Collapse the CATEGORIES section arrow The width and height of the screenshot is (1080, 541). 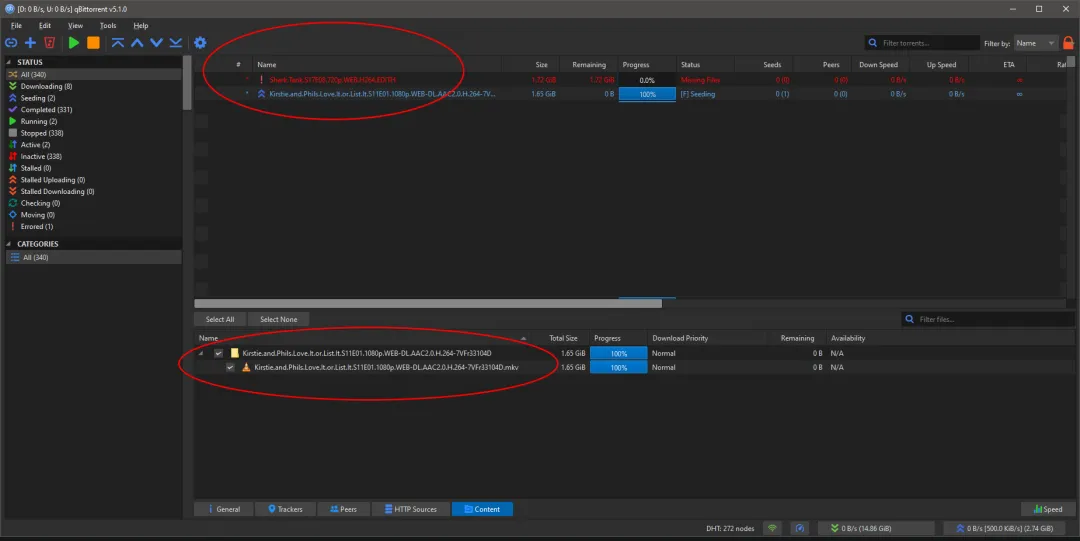tap(9, 244)
